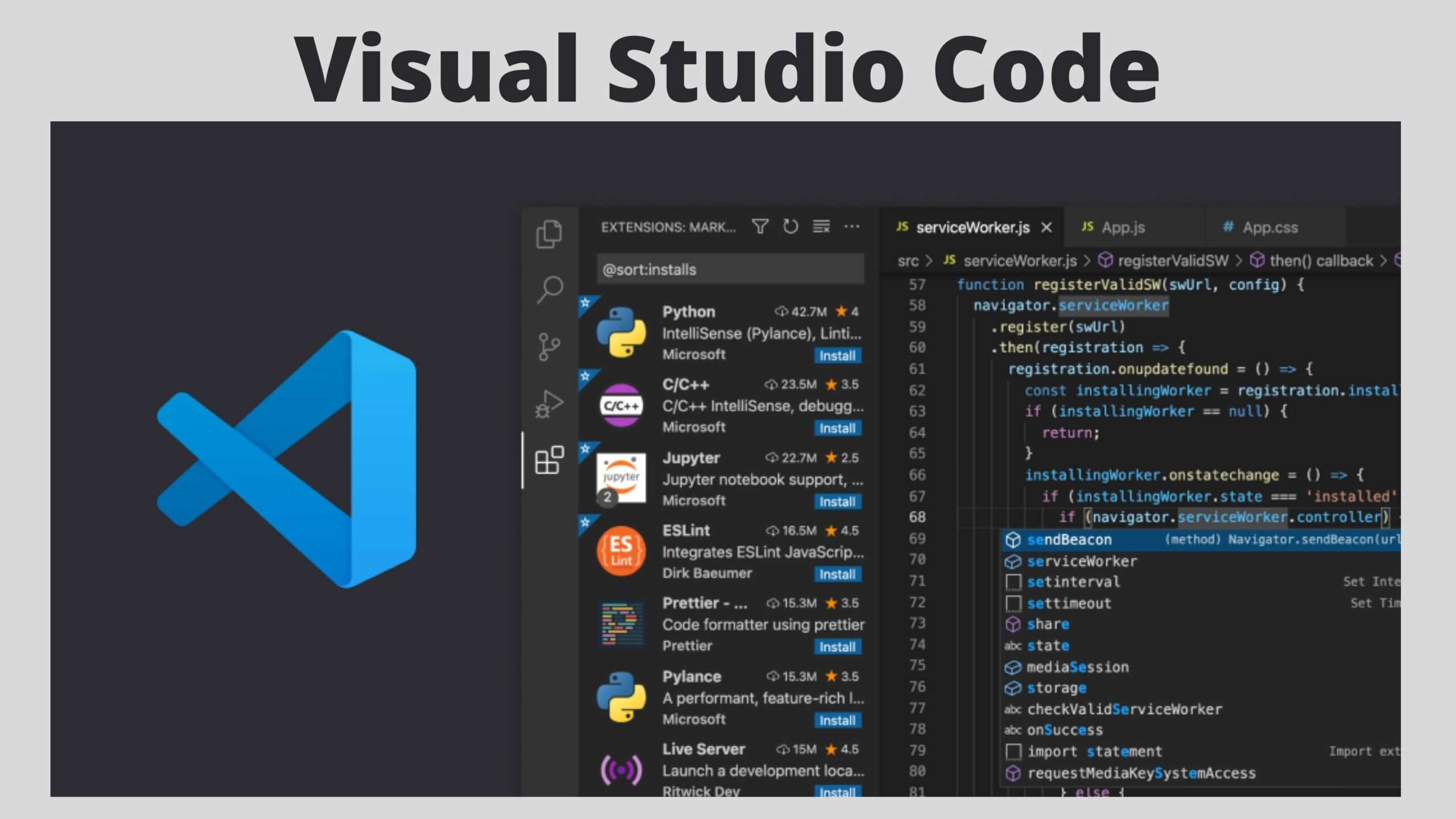Switch to the App.css tab
Viewport: 1456px width, 819px height.
(x=1275, y=227)
